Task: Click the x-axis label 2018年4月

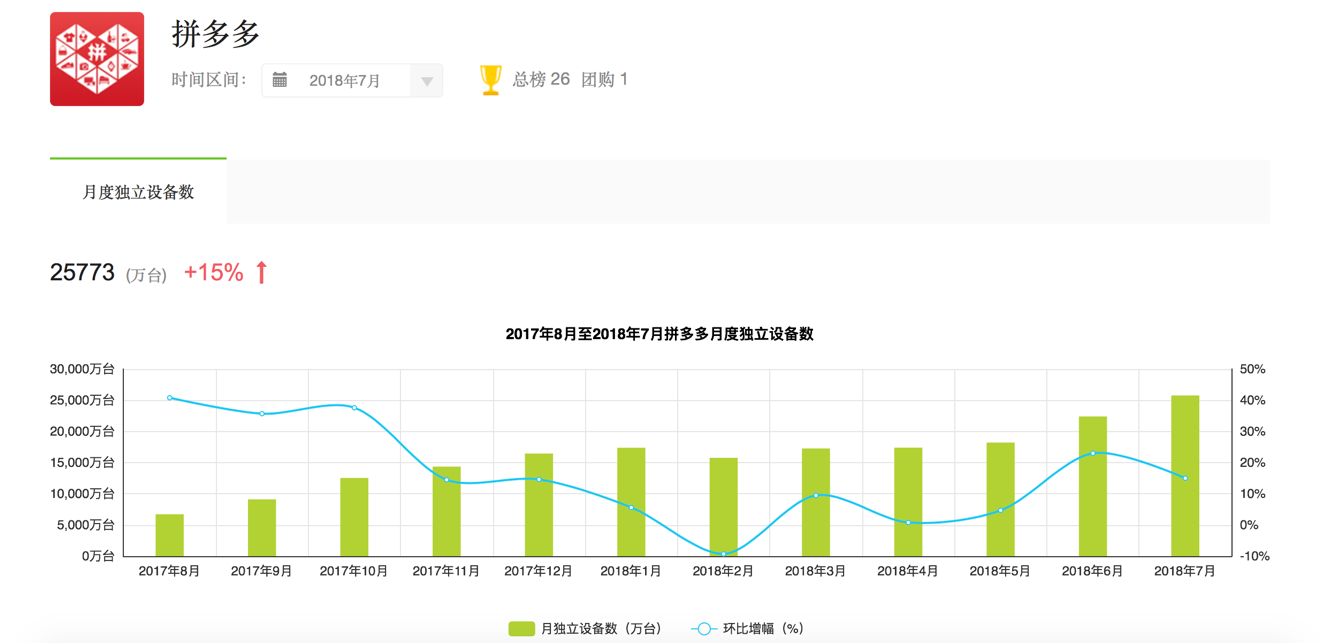Action: point(908,571)
